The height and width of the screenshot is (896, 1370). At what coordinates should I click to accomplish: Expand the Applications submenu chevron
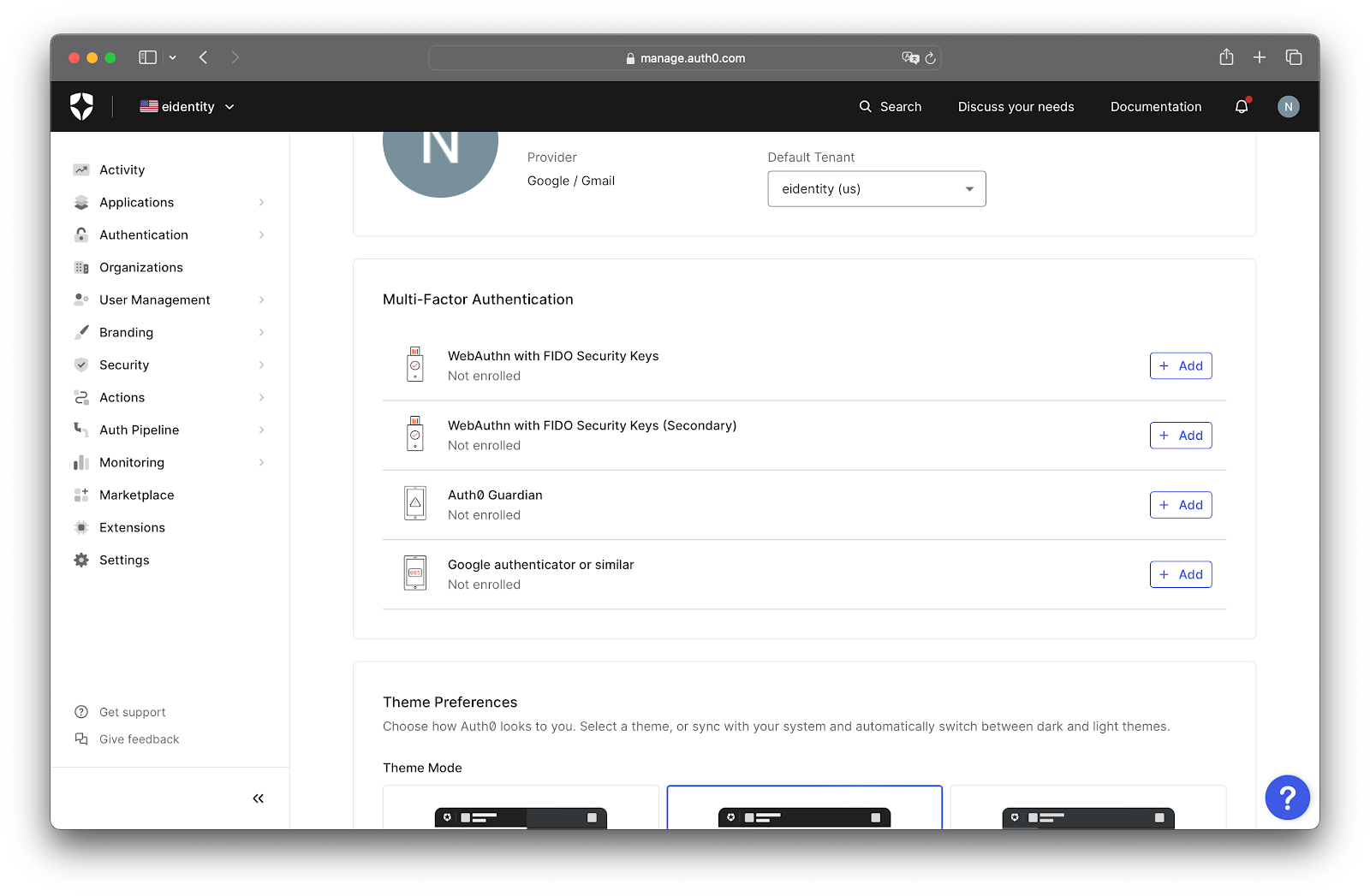pos(262,202)
